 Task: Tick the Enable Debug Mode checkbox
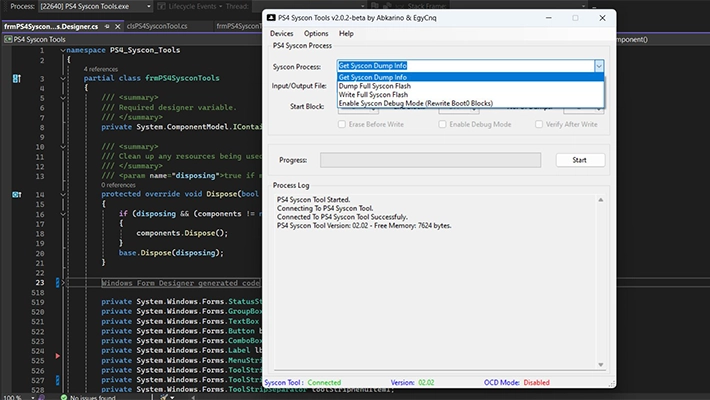coord(442,124)
